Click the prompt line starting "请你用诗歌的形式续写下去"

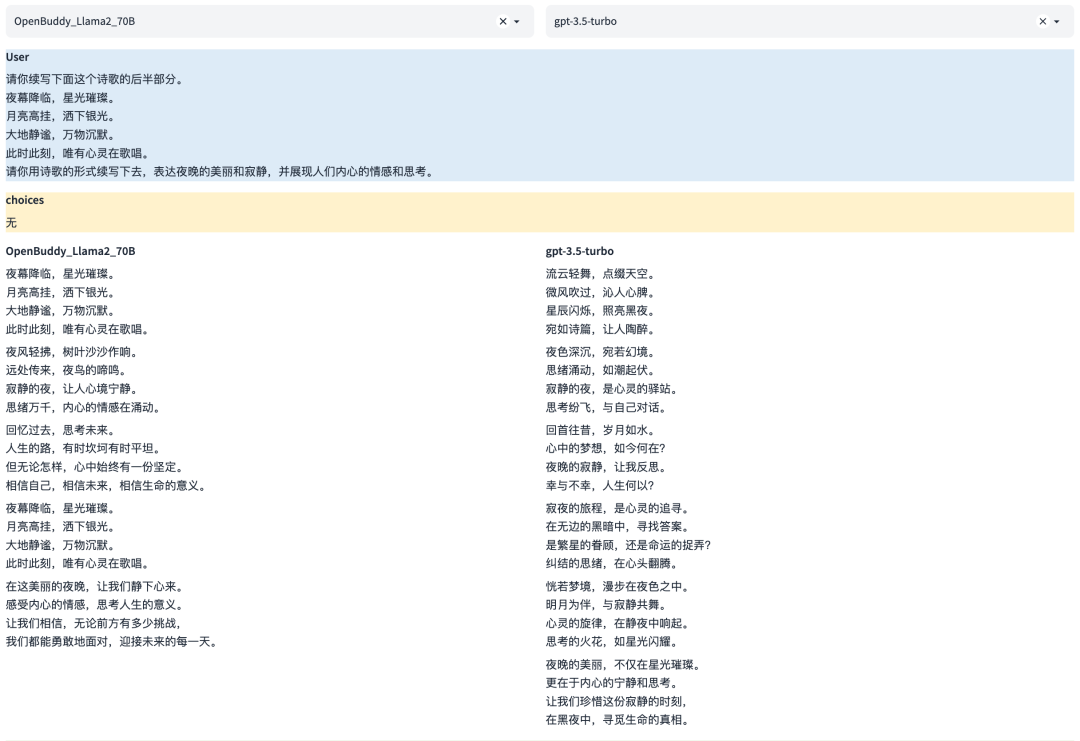[221, 171]
